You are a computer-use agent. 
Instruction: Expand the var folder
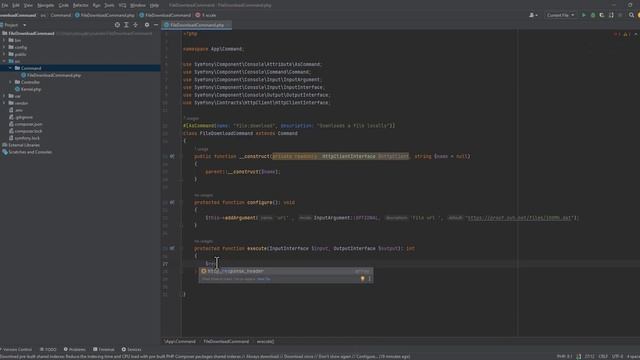[x=4, y=96]
